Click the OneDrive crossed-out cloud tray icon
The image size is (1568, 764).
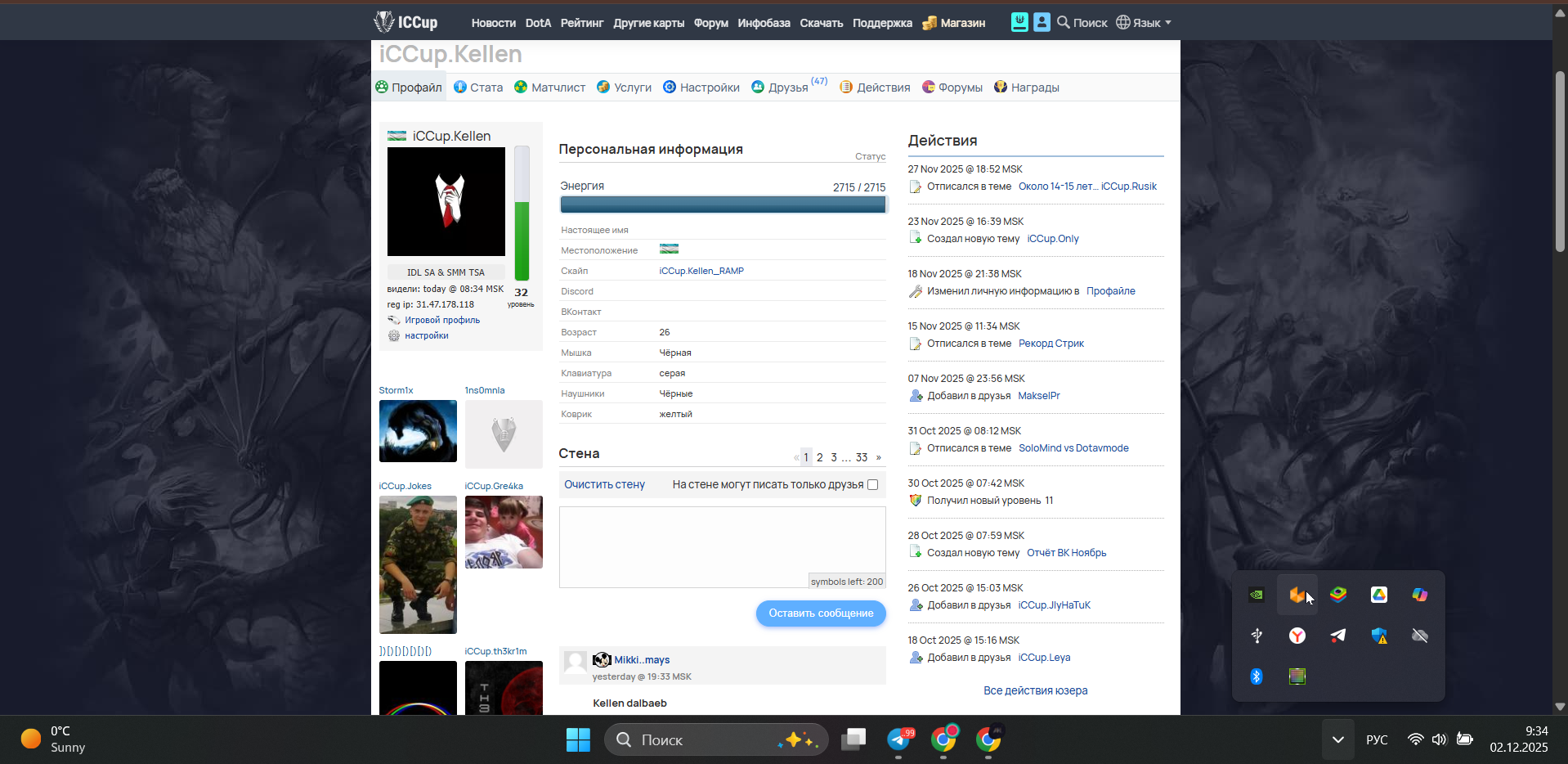click(1420, 636)
